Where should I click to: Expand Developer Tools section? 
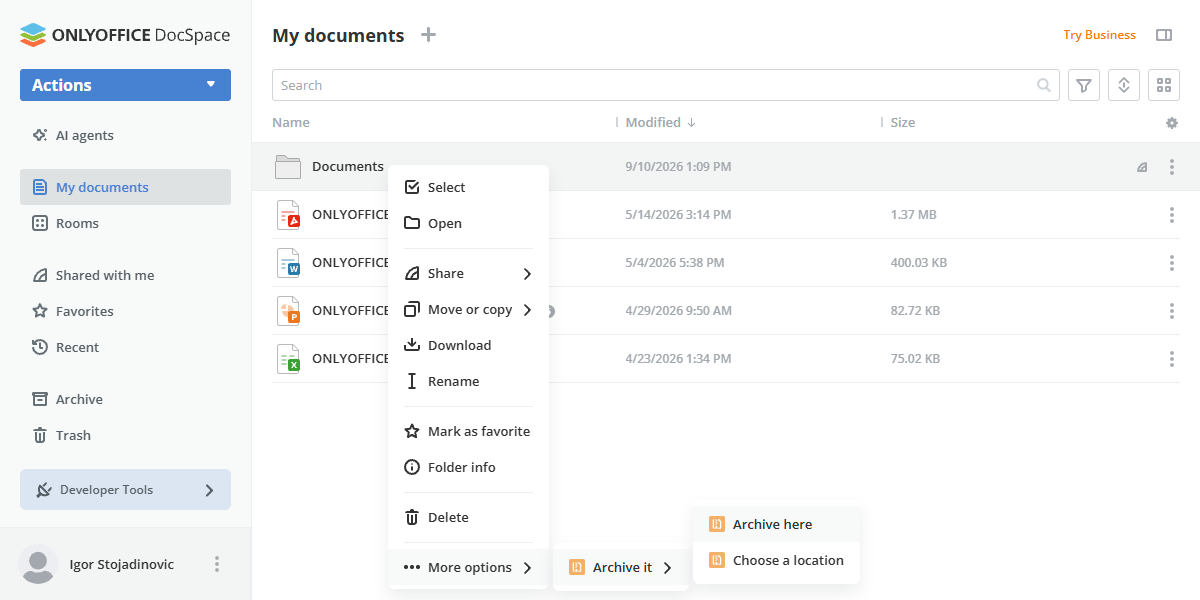pyautogui.click(x=125, y=490)
